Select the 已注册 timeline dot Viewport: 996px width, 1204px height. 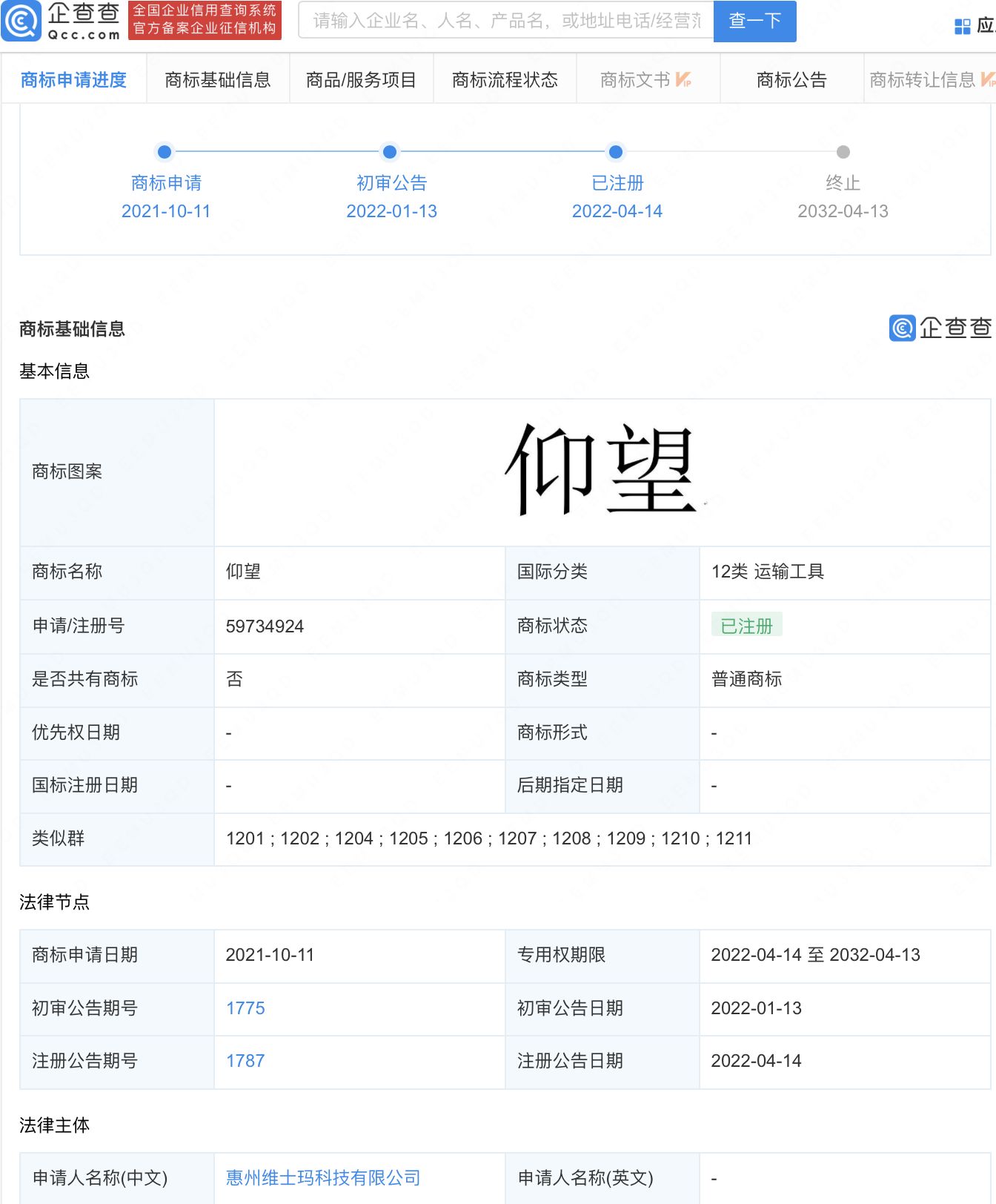[616, 152]
